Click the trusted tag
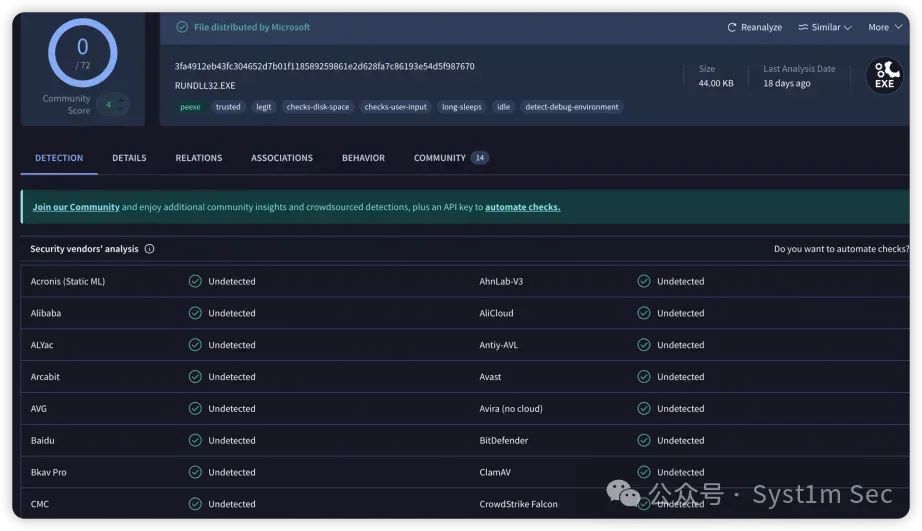The width and height of the screenshot is (922, 531). click(228, 107)
